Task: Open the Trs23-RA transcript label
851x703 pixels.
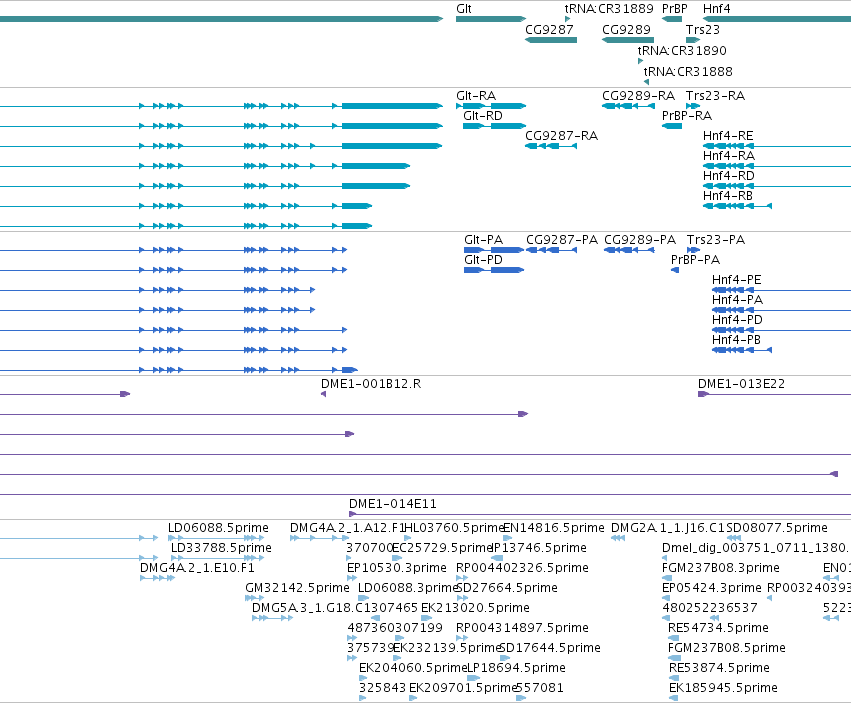Action: [x=715, y=96]
